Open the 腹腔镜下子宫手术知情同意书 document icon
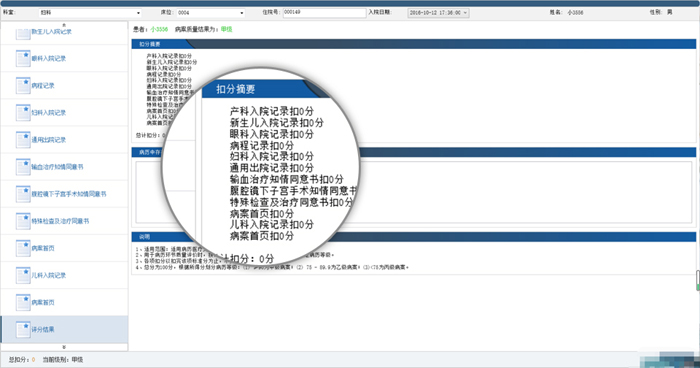The image size is (700, 368). (23, 194)
